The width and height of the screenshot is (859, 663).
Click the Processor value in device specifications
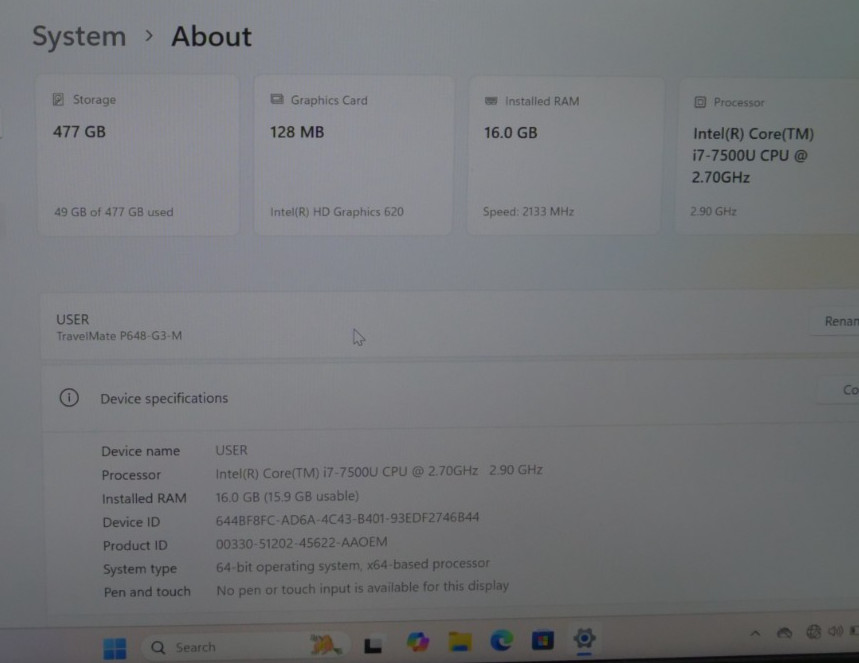point(379,472)
